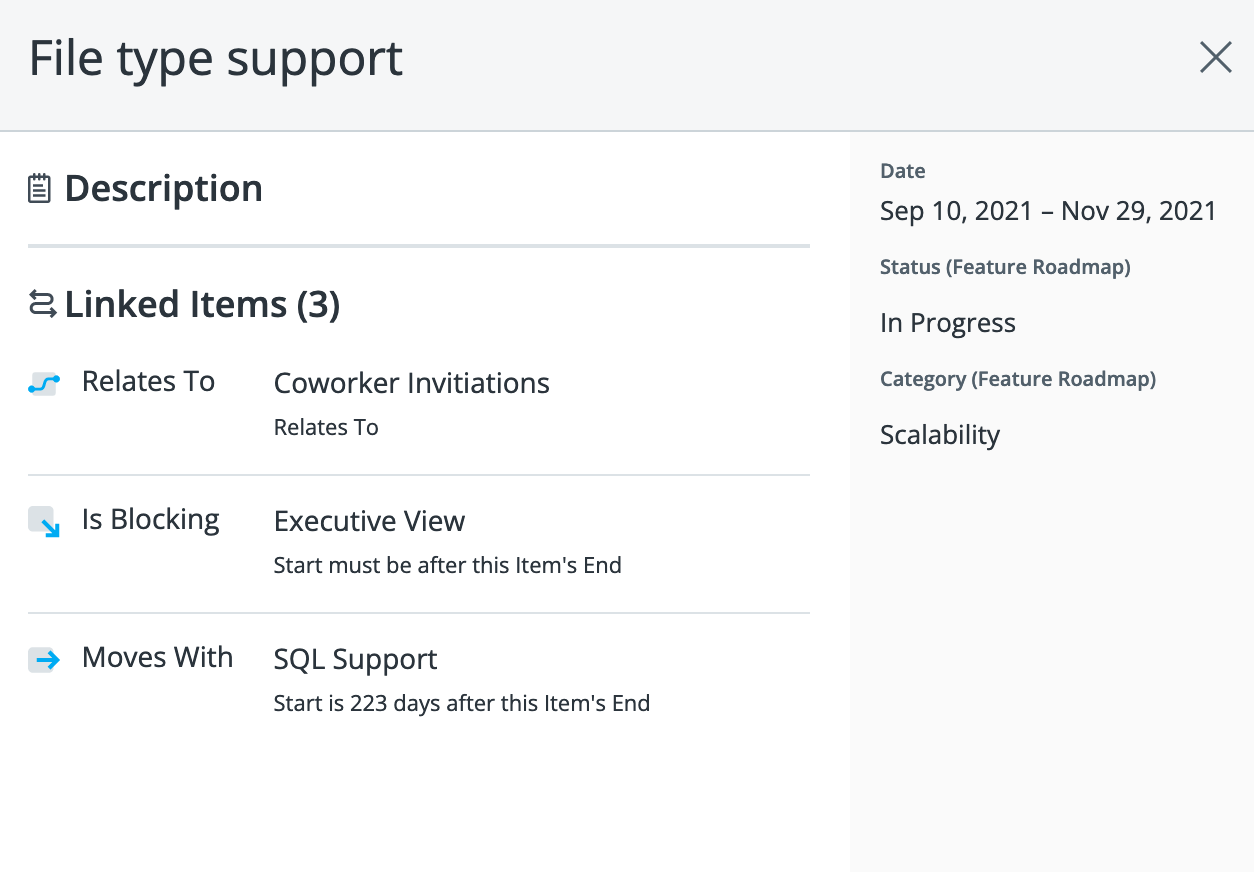Click the Moves With arrow icon
Screen dimensions: 1254x872
(x=43, y=659)
